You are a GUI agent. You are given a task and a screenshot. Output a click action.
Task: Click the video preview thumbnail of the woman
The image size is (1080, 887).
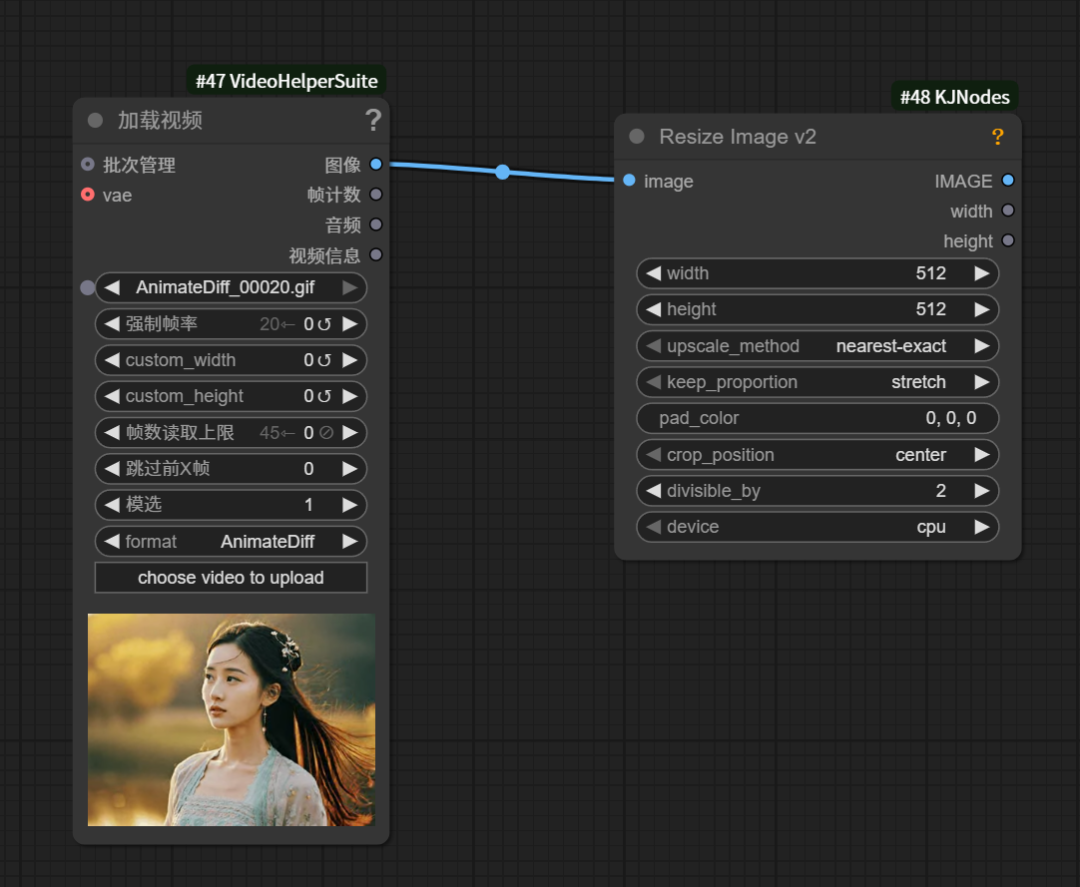231,718
